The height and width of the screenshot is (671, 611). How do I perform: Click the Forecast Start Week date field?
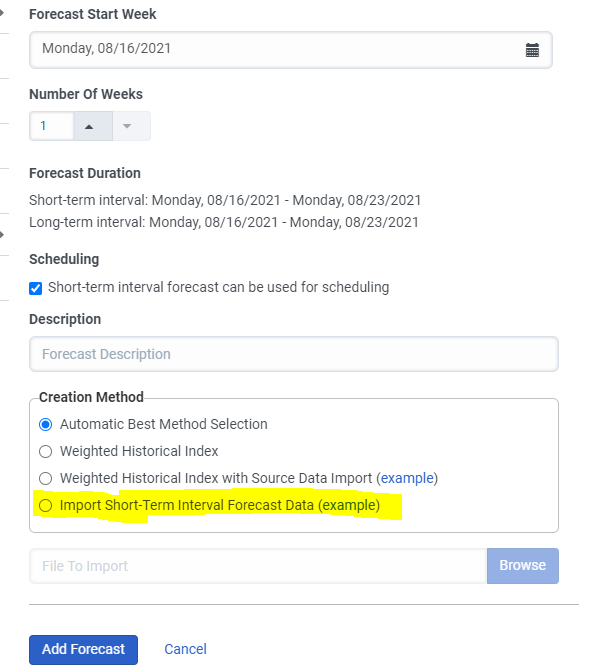(x=270, y=49)
